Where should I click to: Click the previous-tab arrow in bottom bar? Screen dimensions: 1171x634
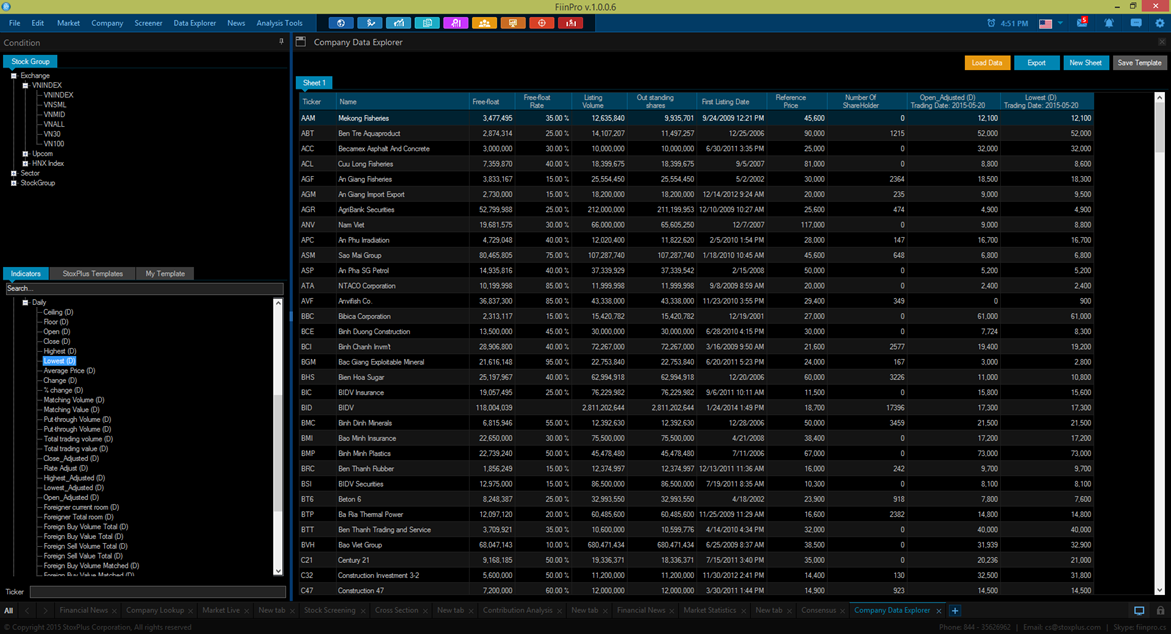click(x=27, y=611)
